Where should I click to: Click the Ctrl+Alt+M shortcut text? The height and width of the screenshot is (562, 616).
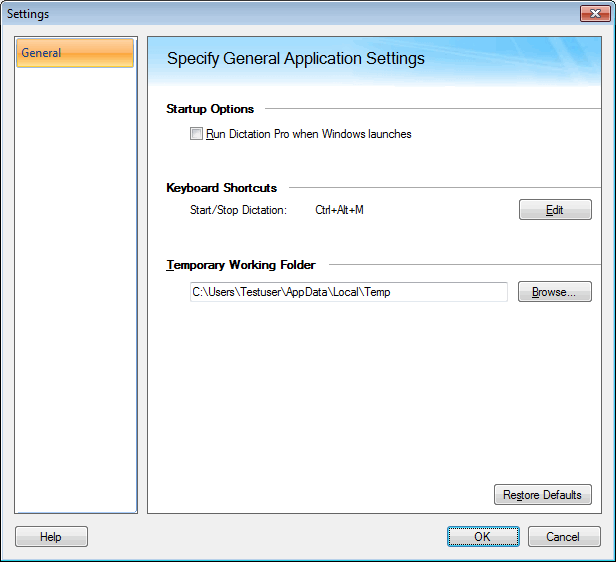click(339, 210)
